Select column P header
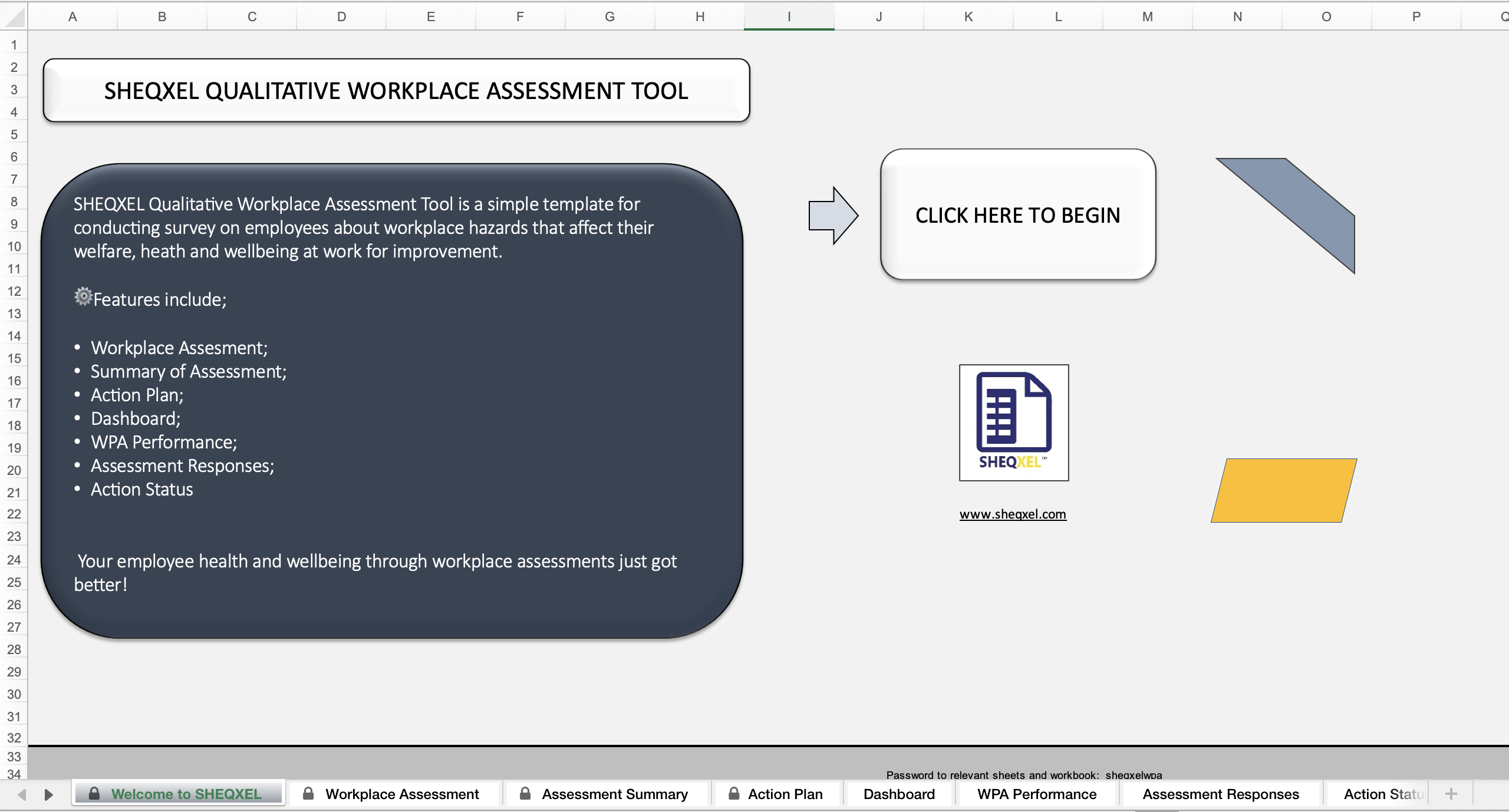 [x=1416, y=16]
